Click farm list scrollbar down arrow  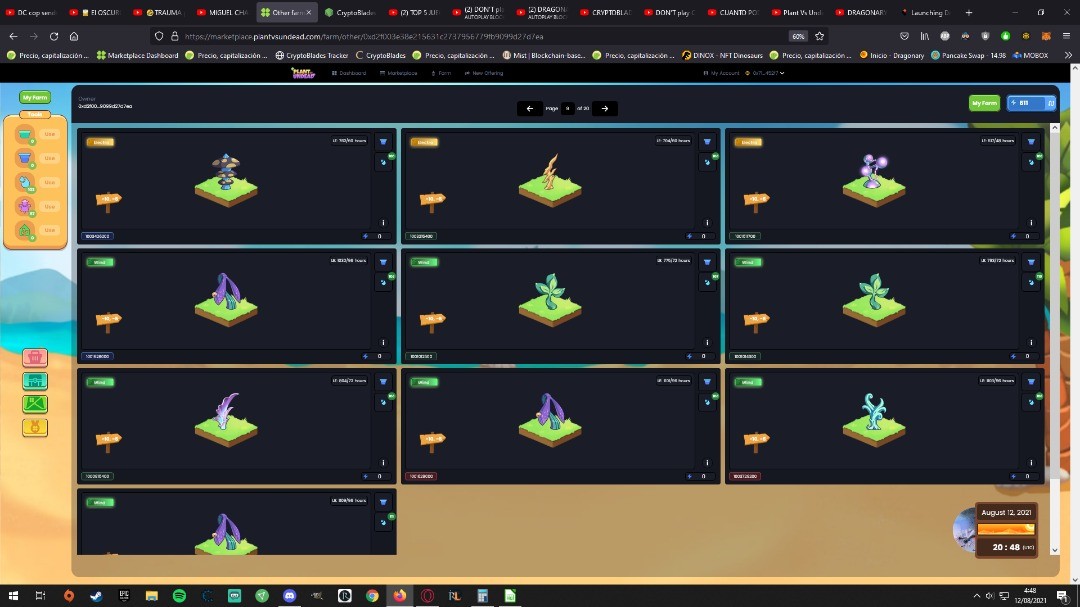pyautogui.click(x=1055, y=550)
